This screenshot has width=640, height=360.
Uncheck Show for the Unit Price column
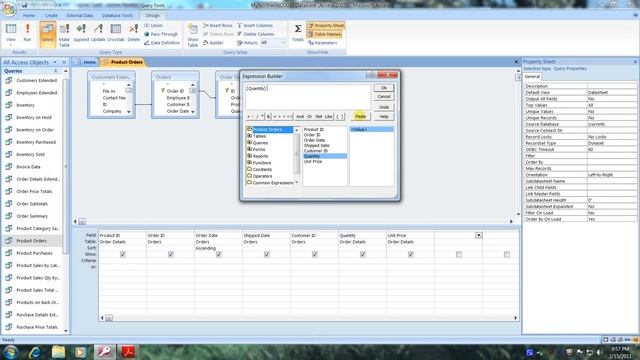click(411, 254)
